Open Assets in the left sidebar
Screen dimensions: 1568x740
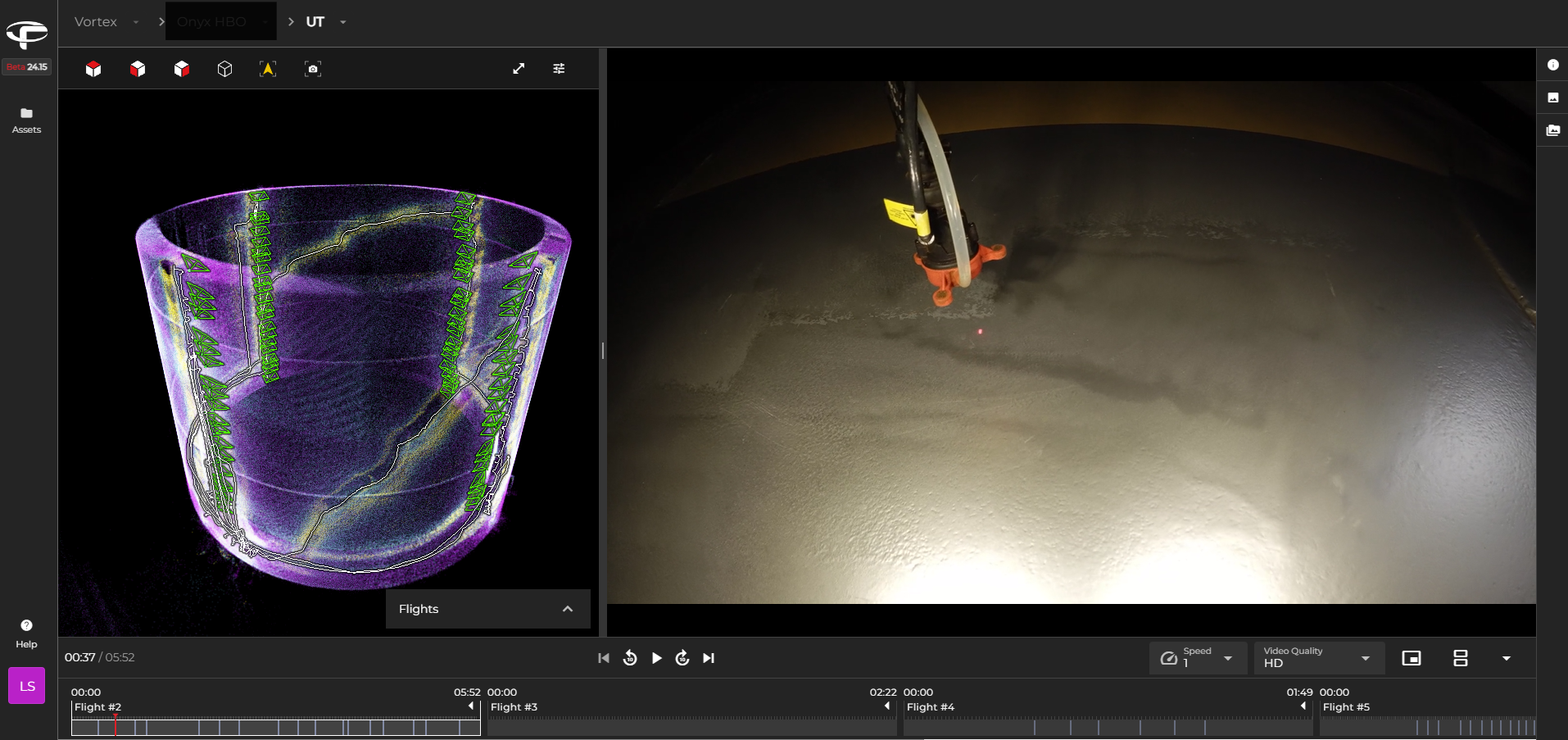point(26,120)
